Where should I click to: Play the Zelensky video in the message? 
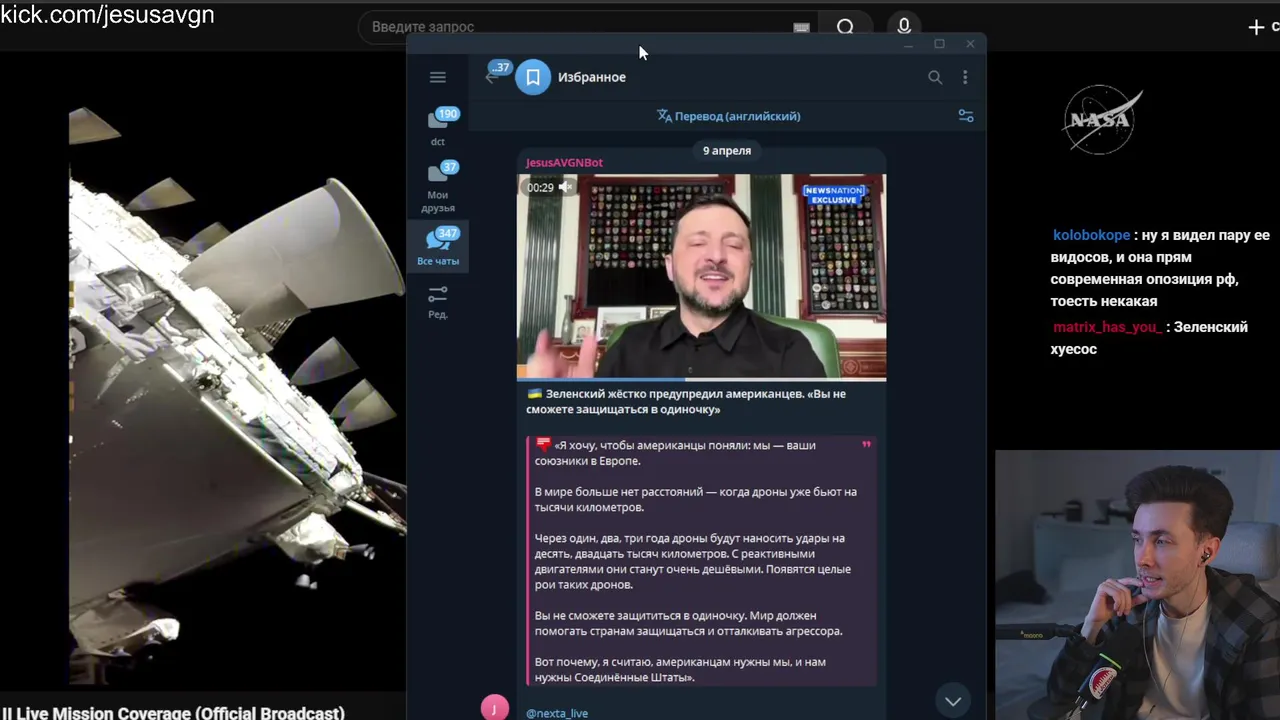[x=701, y=277]
